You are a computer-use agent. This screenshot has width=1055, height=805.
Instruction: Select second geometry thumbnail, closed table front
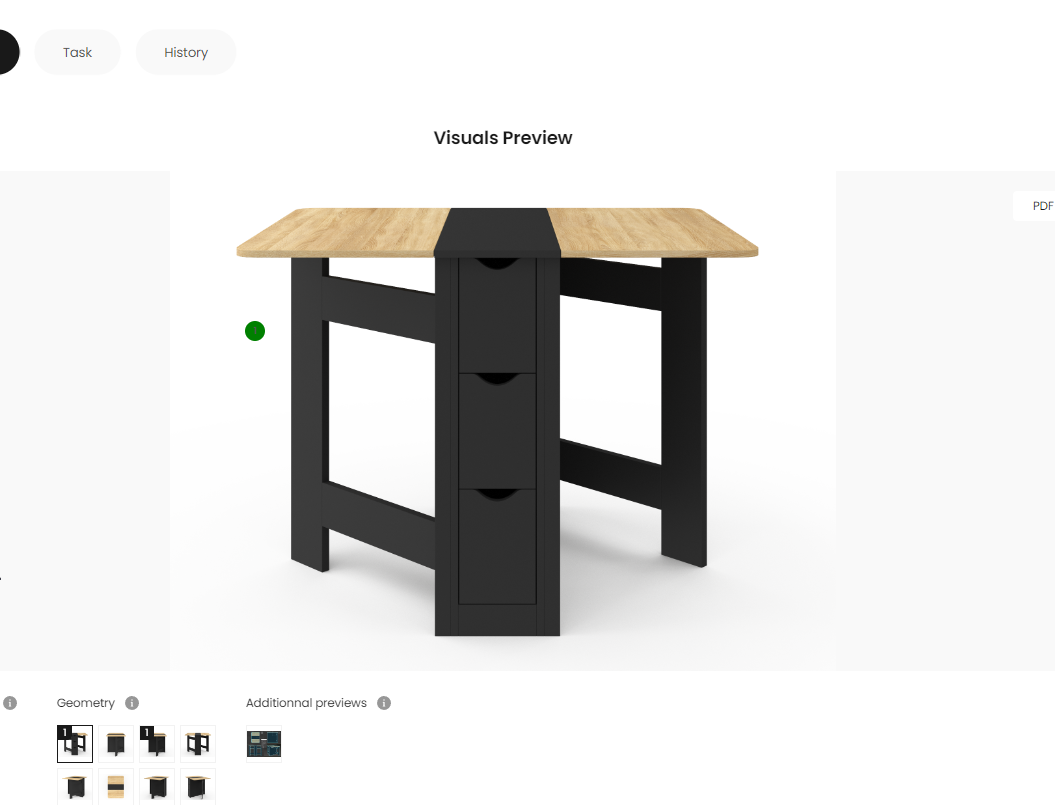(x=116, y=744)
